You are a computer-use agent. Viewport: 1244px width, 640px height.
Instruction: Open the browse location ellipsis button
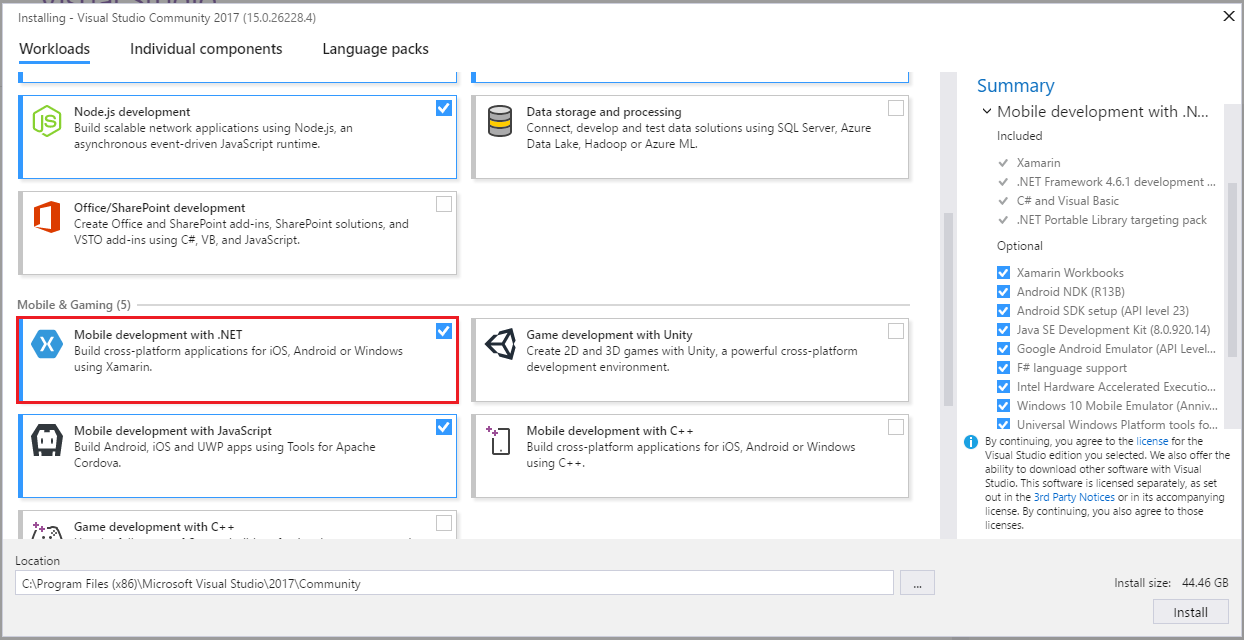tap(917, 583)
